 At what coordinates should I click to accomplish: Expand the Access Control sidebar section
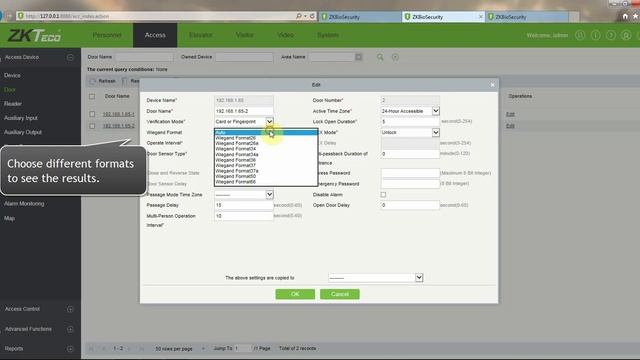70,309
